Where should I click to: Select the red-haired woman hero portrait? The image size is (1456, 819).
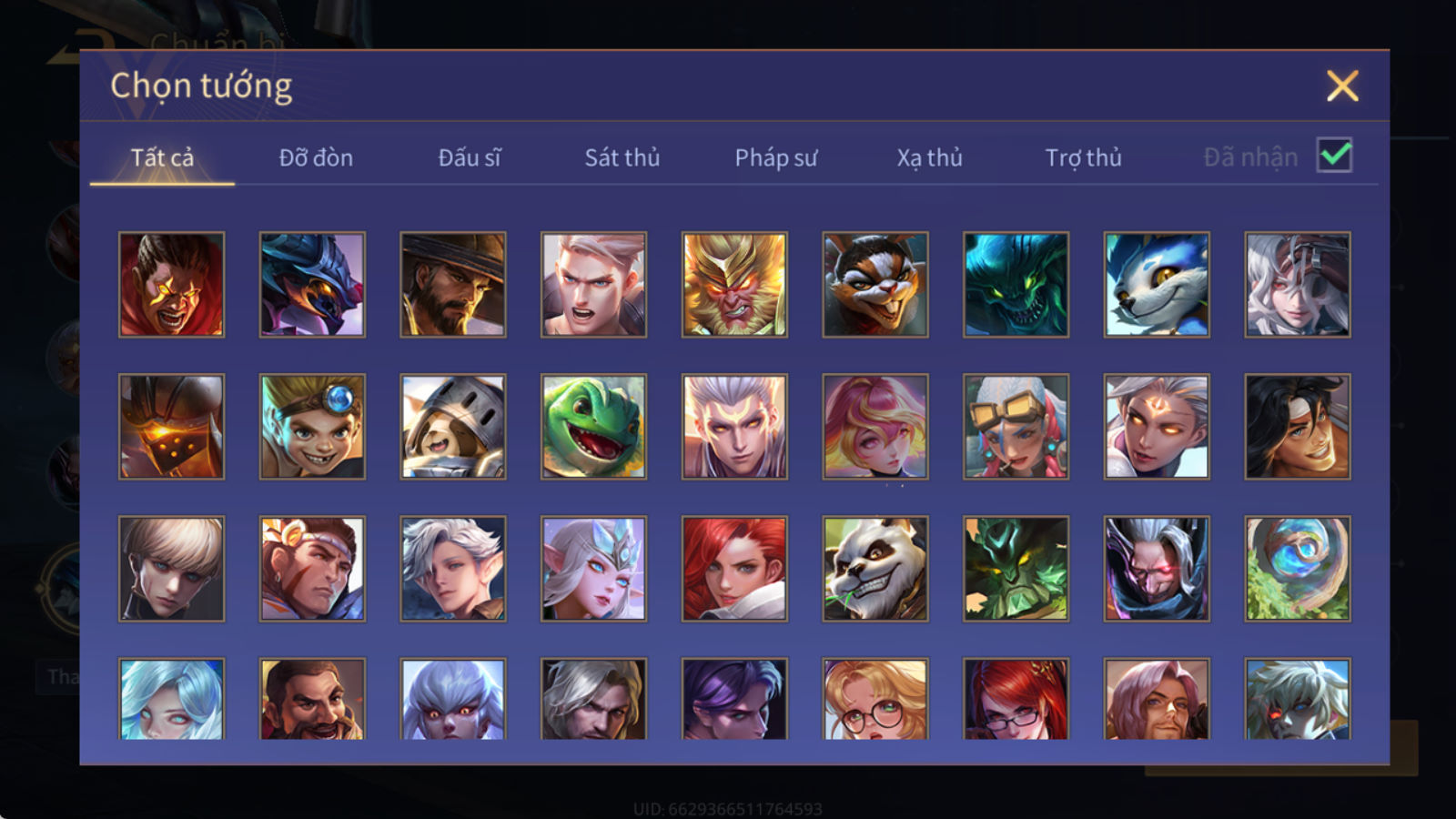[734, 569]
